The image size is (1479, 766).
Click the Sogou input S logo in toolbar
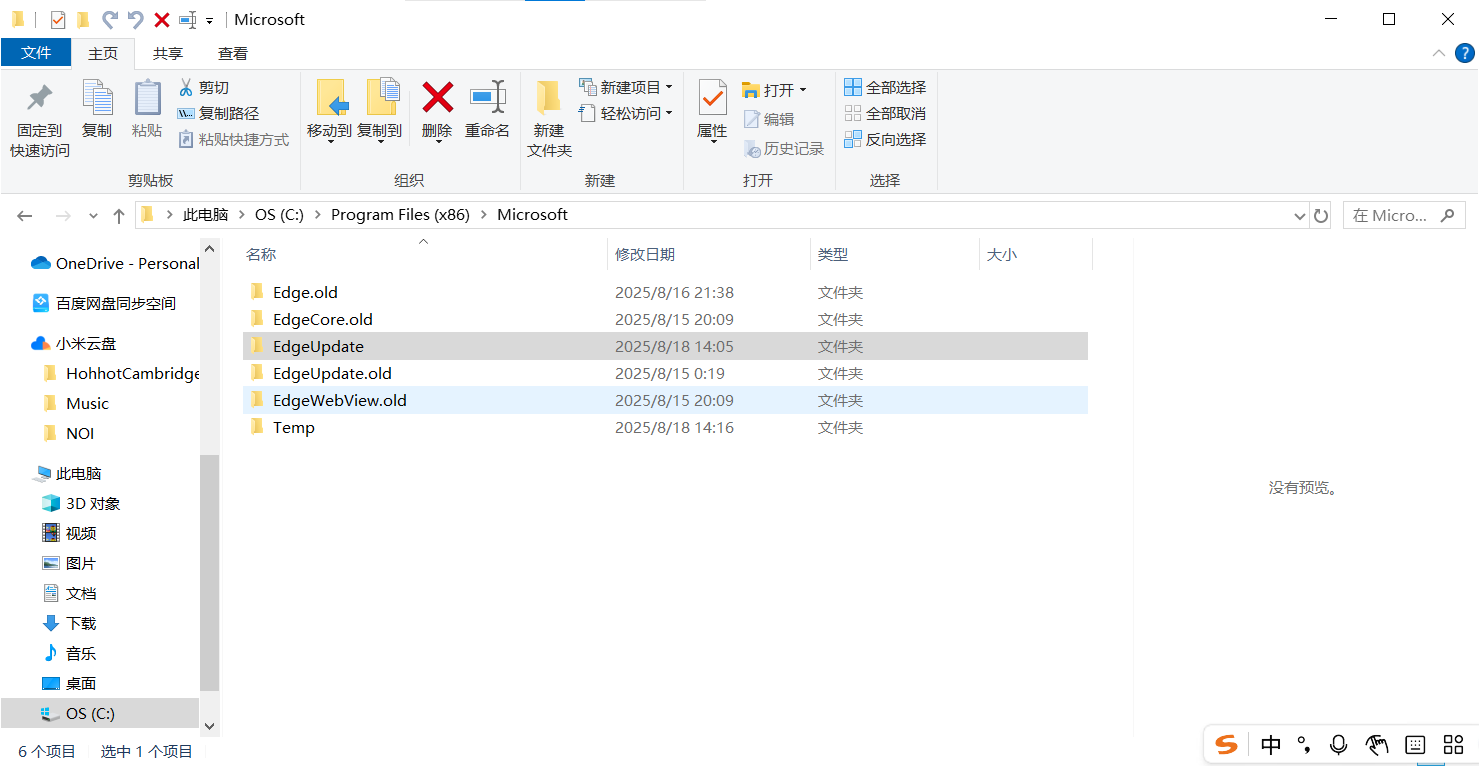click(x=1226, y=744)
